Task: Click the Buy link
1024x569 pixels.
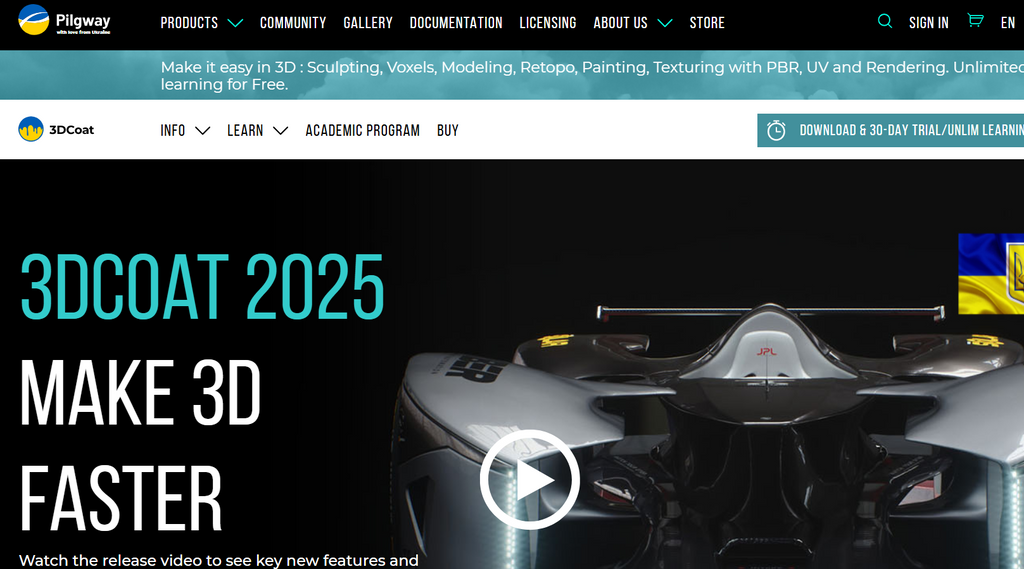Action: tap(448, 130)
